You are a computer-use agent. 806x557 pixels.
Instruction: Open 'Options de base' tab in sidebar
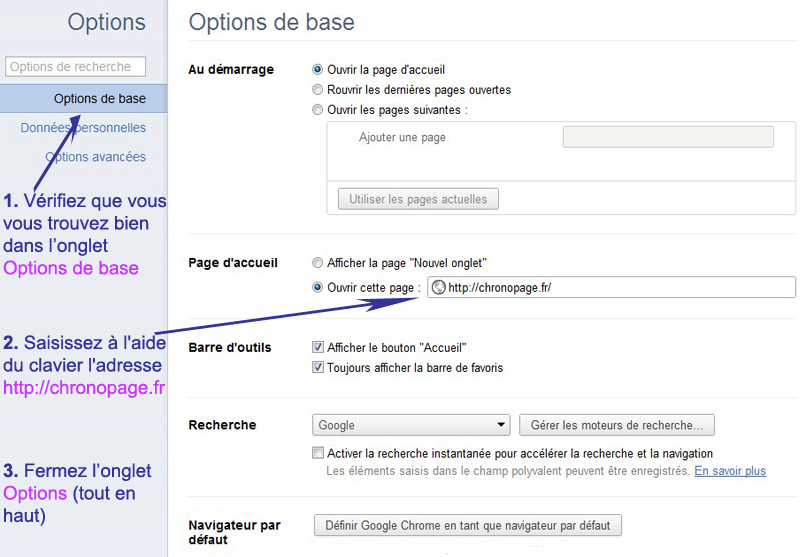[99, 99]
